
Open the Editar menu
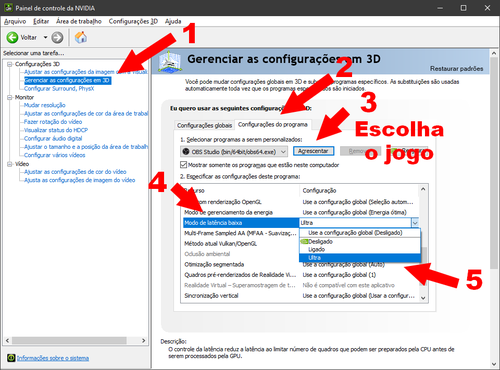(x=41, y=21)
